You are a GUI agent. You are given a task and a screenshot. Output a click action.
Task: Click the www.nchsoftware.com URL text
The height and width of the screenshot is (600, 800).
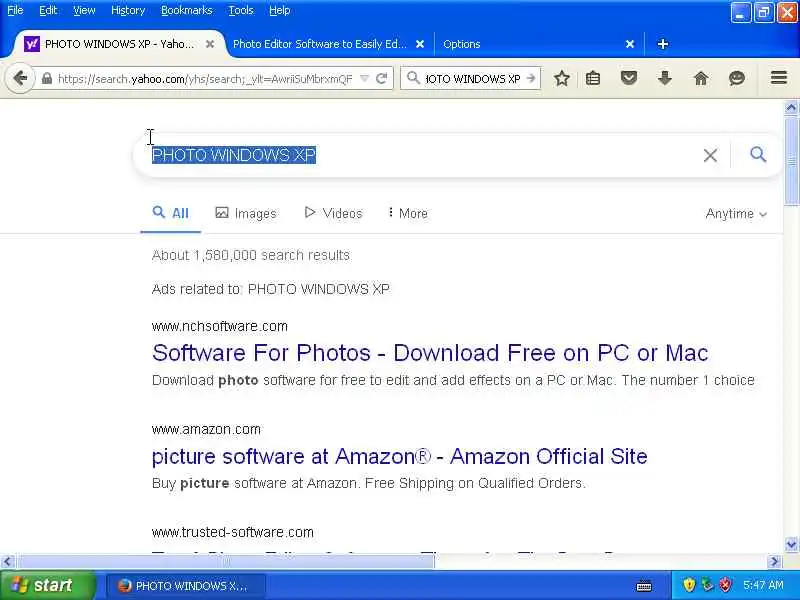[219, 326]
